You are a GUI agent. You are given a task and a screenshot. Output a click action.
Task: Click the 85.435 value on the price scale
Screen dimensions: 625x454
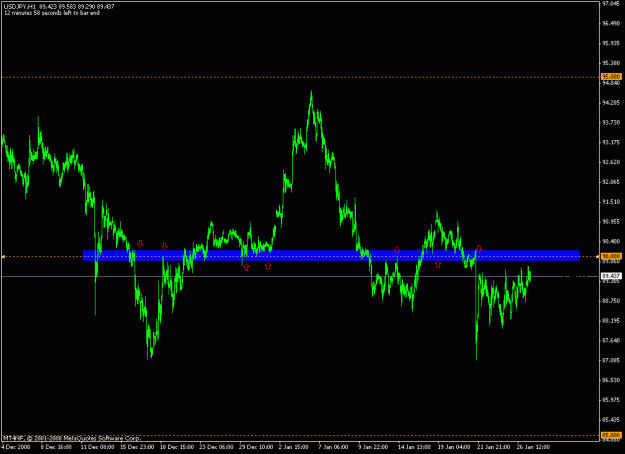611,420
